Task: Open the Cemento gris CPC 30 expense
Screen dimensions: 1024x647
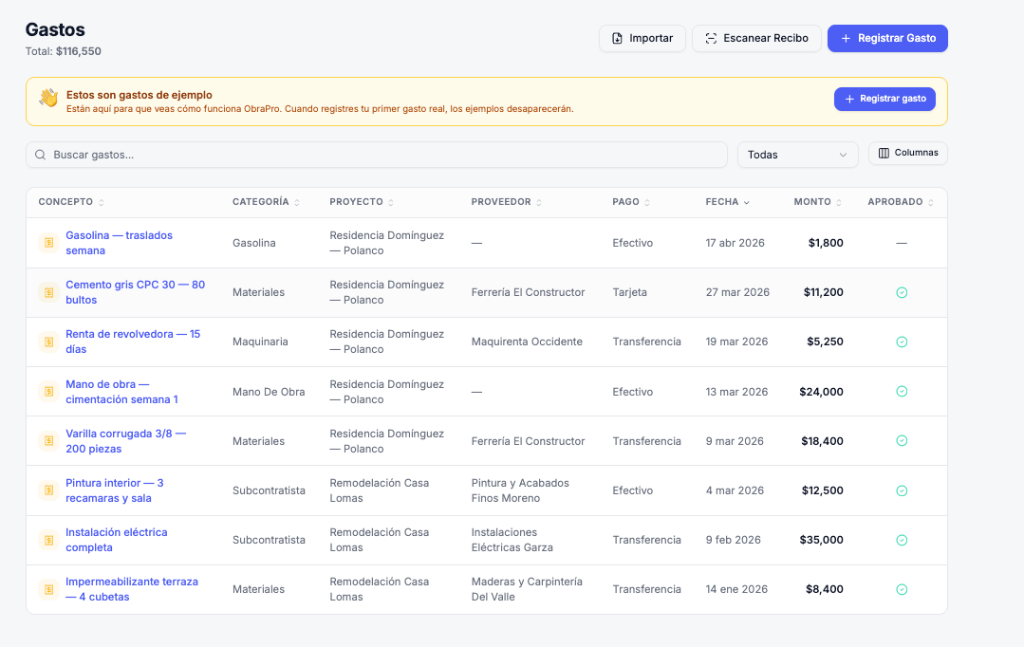Action: (x=135, y=292)
